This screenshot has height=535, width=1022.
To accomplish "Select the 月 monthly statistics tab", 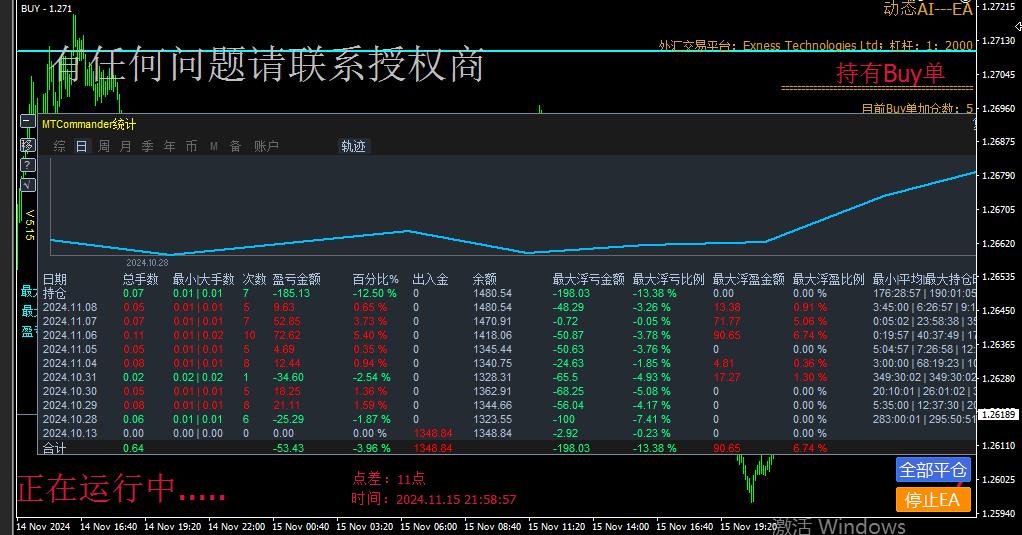I will tap(125, 146).
